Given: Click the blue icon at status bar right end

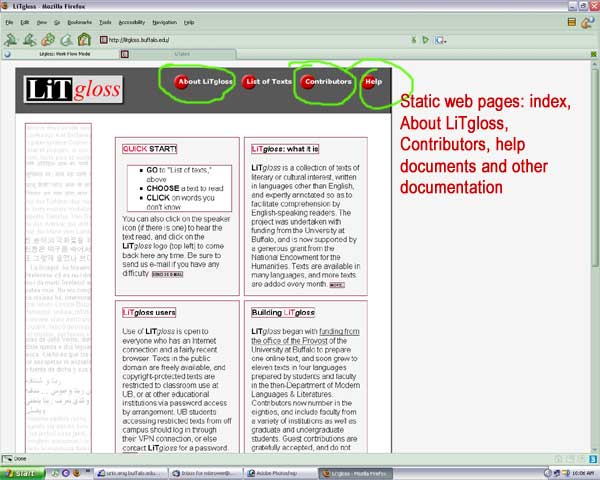Looking at the screenshot, I should [x=592, y=459].
